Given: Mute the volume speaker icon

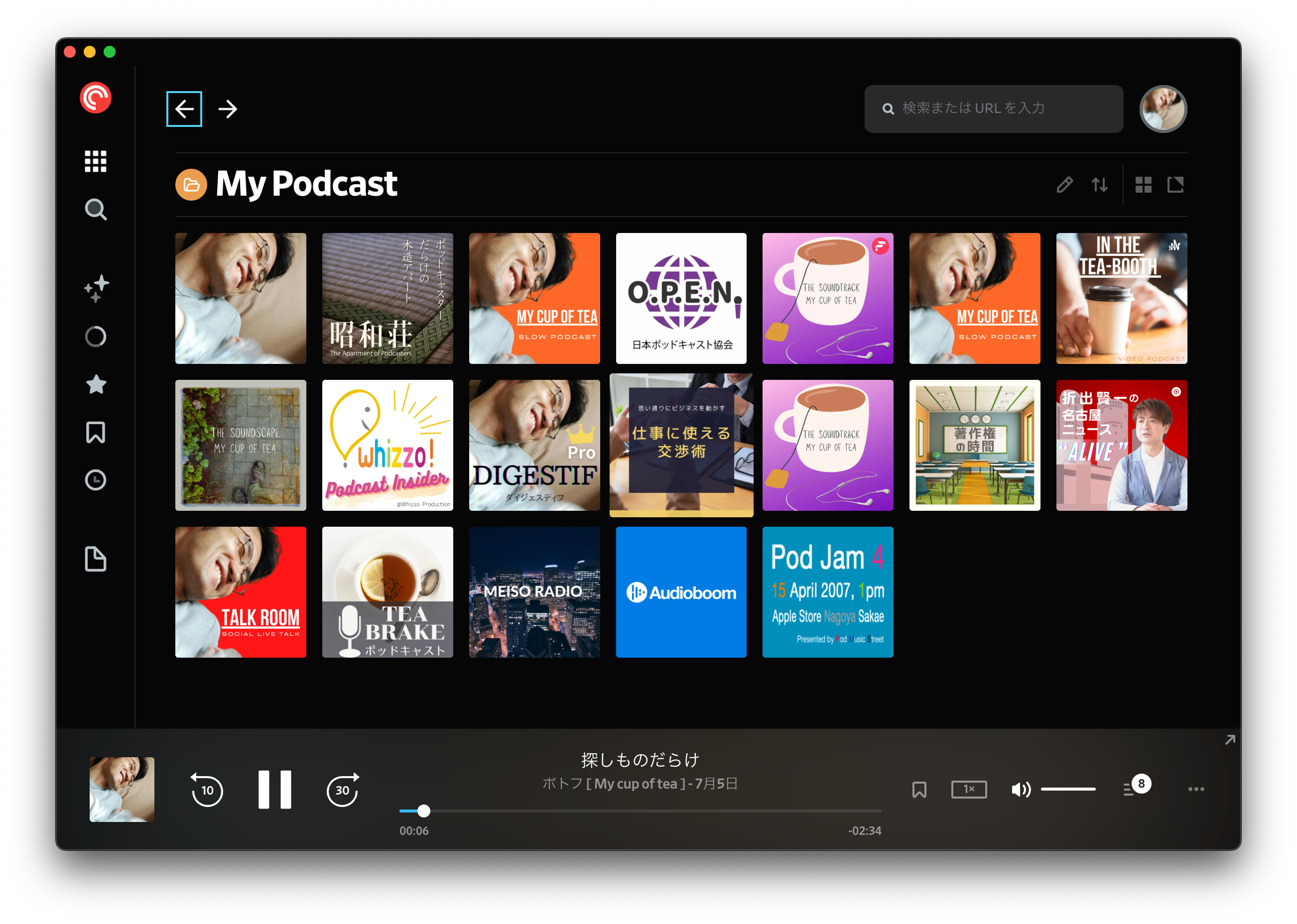Looking at the screenshot, I should (x=1020, y=789).
